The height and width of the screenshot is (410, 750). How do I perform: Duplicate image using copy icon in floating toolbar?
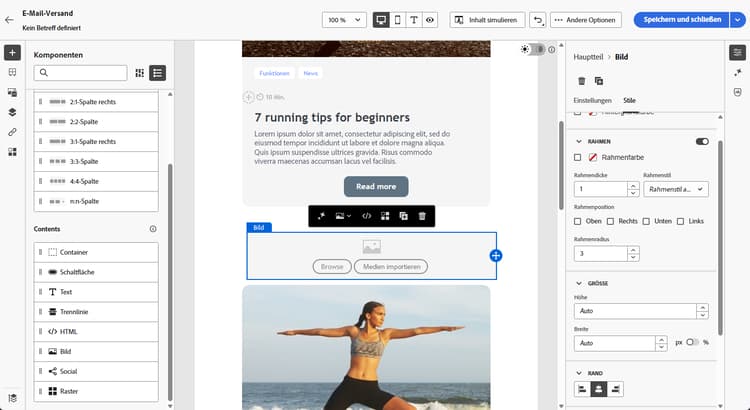[404, 216]
